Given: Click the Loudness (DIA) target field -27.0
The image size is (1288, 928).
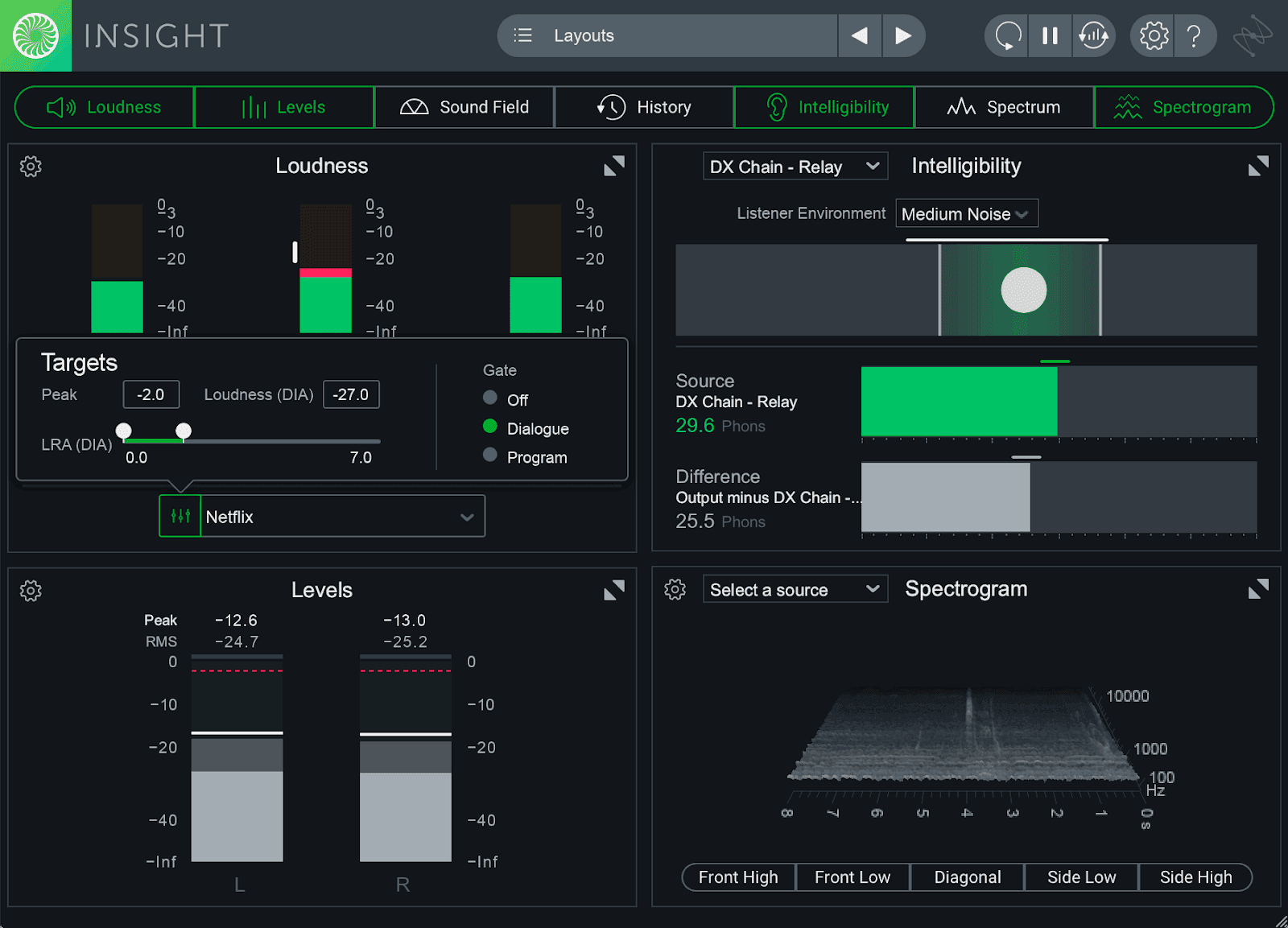Looking at the screenshot, I should (x=351, y=394).
